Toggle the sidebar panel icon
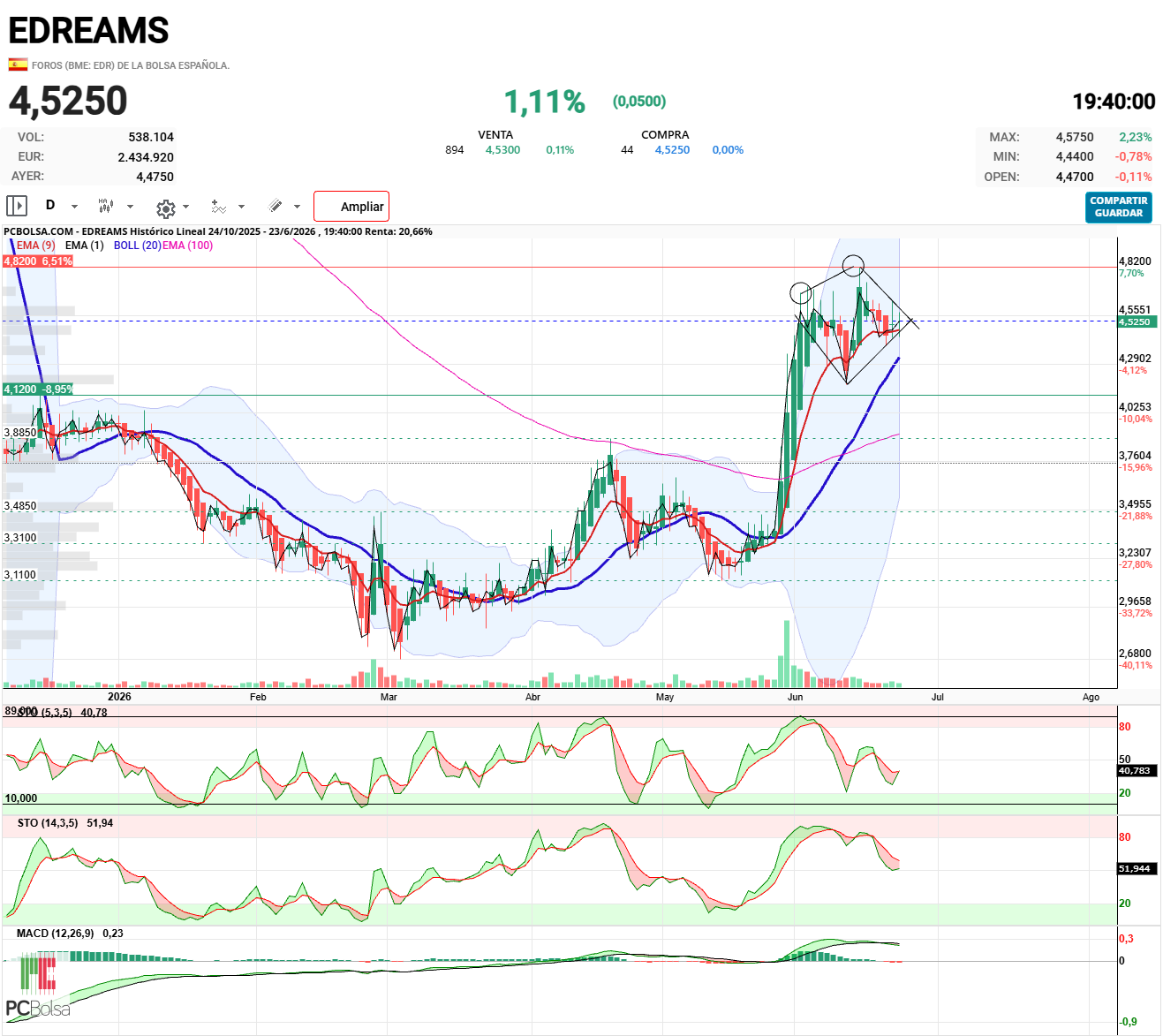The width and height of the screenshot is (1163, 1036). click(17, 206)
